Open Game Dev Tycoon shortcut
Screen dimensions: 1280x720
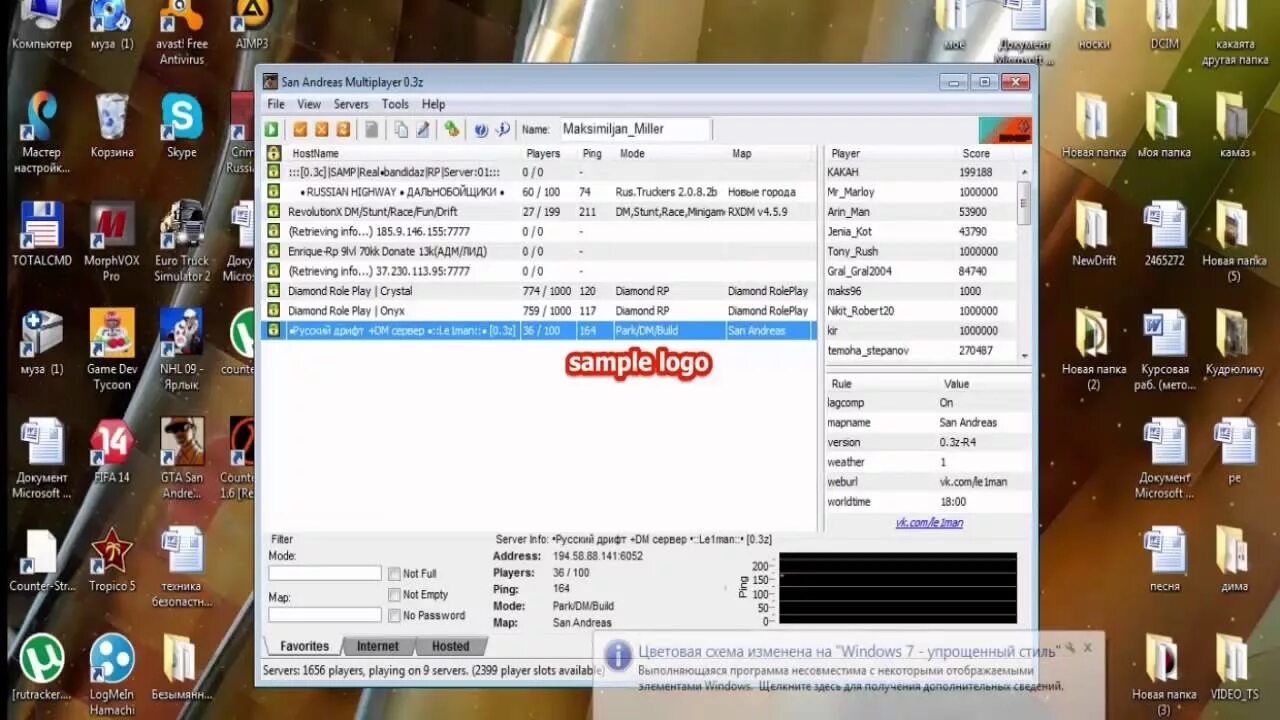pos(111,350)
